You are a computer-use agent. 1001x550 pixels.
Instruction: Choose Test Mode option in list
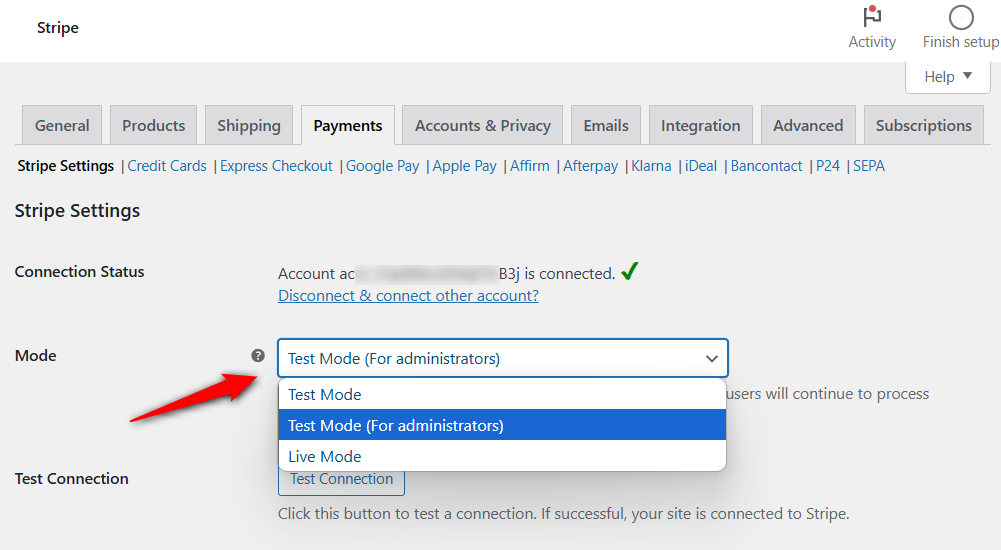pos(502,394)
